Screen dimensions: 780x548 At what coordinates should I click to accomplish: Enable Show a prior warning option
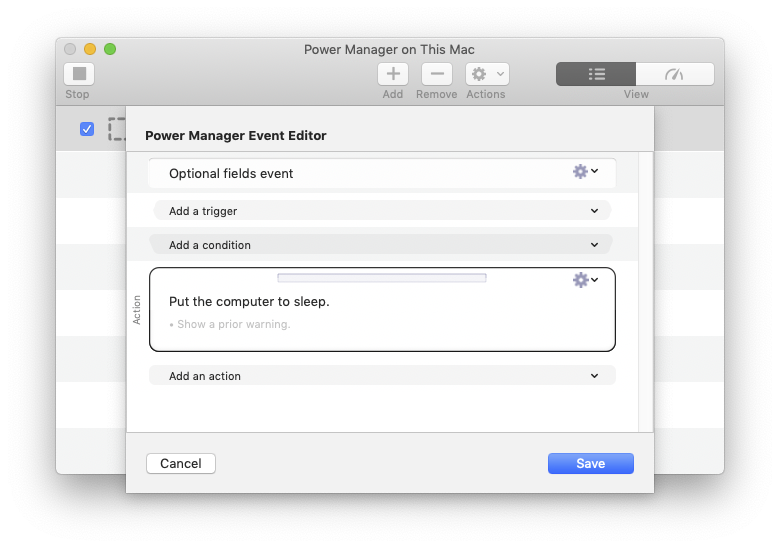pos(230,324)
